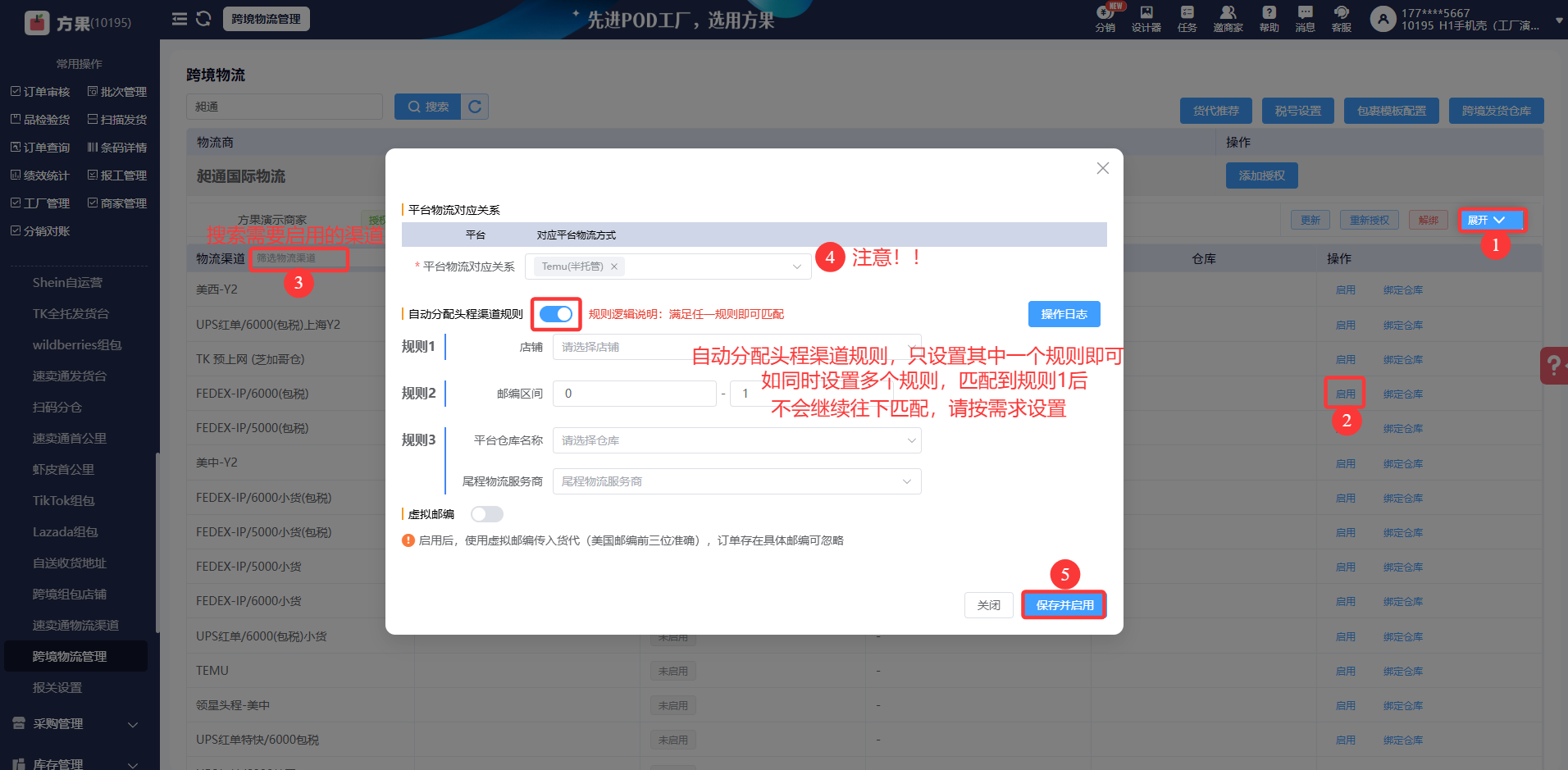
Task: Click the hamburger menu icon top-left
Action: pyautogui.click(x=180, y=18)
